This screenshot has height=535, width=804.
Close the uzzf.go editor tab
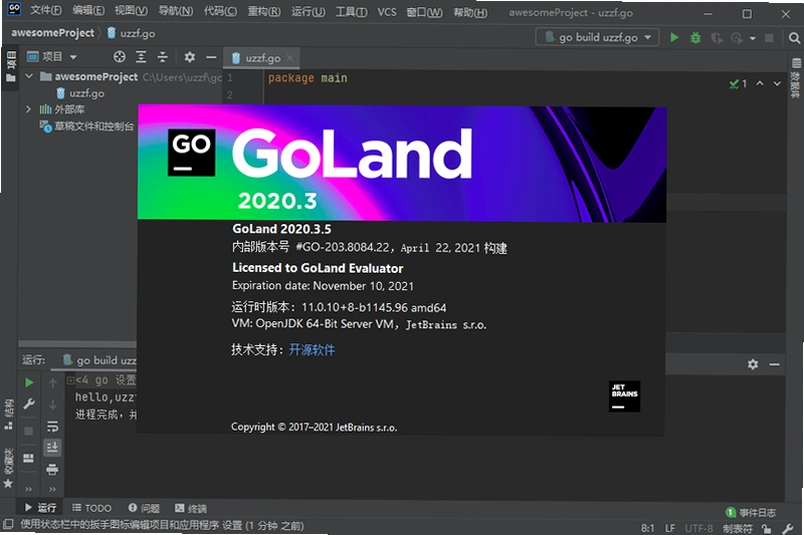tap(290, 58)
